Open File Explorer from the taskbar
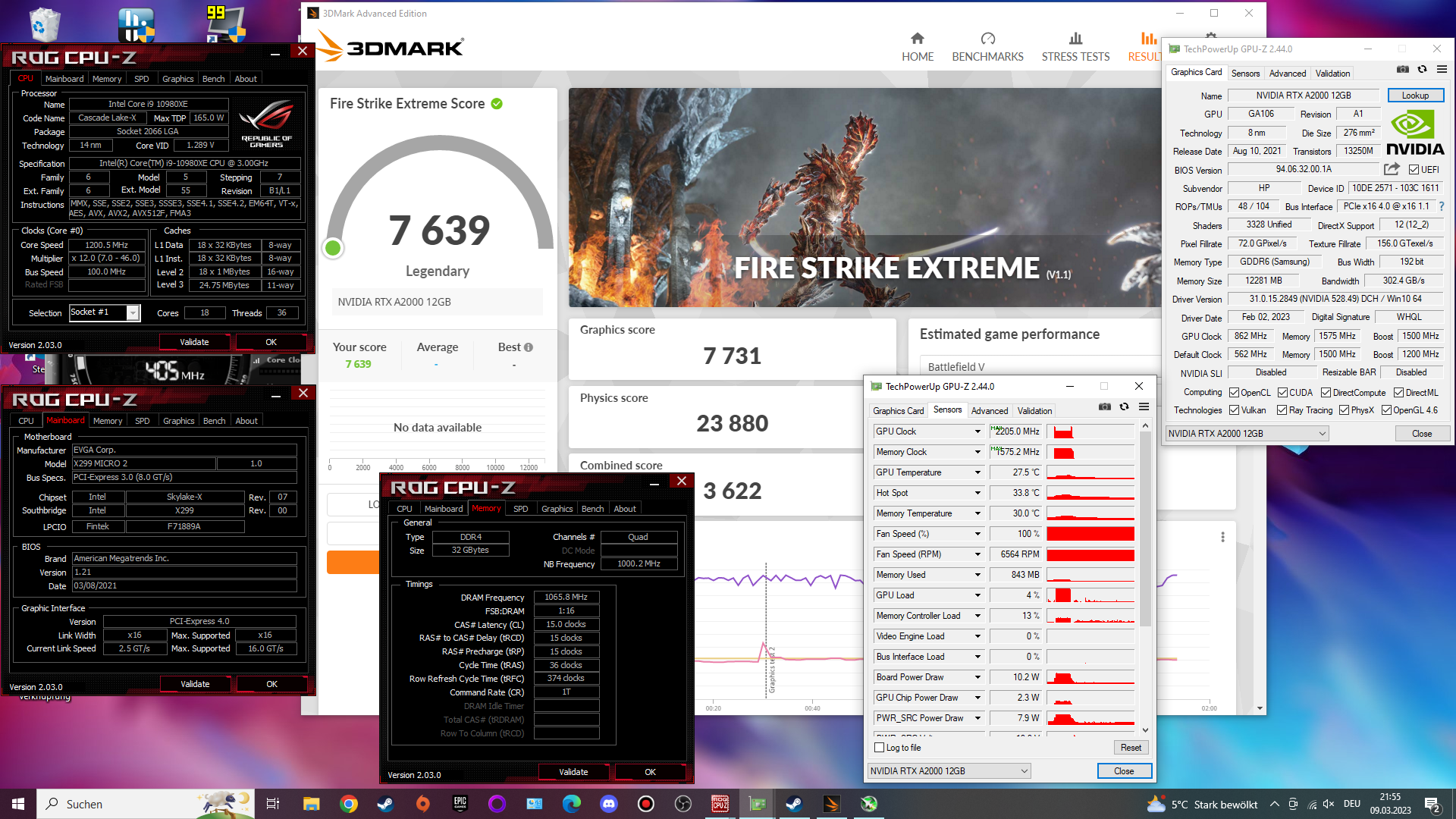This screenshot has width=1456, height=819. pyautogui.click(x=312, y=804)
